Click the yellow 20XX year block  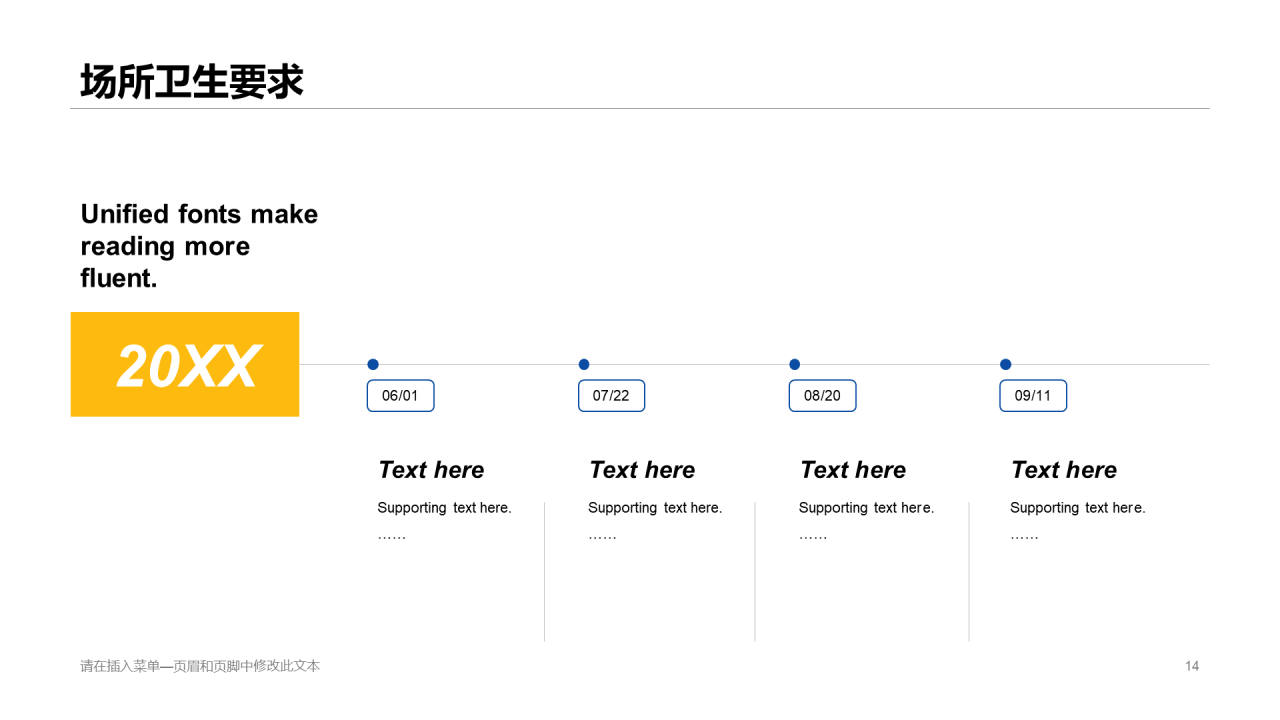click(185, 365)
